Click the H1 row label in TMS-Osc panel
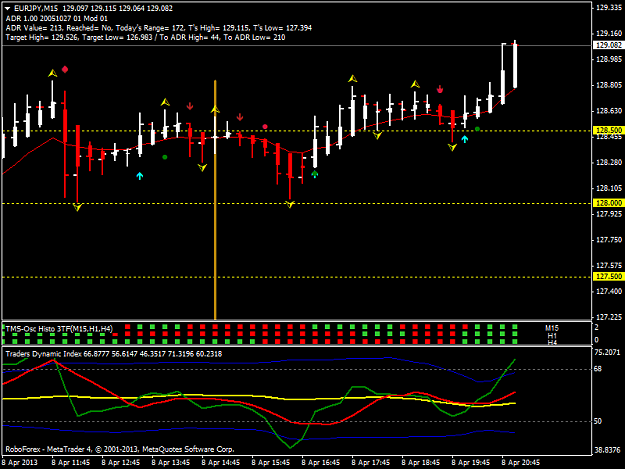Viewport: 625px width, 469px height. coord(552,336)
